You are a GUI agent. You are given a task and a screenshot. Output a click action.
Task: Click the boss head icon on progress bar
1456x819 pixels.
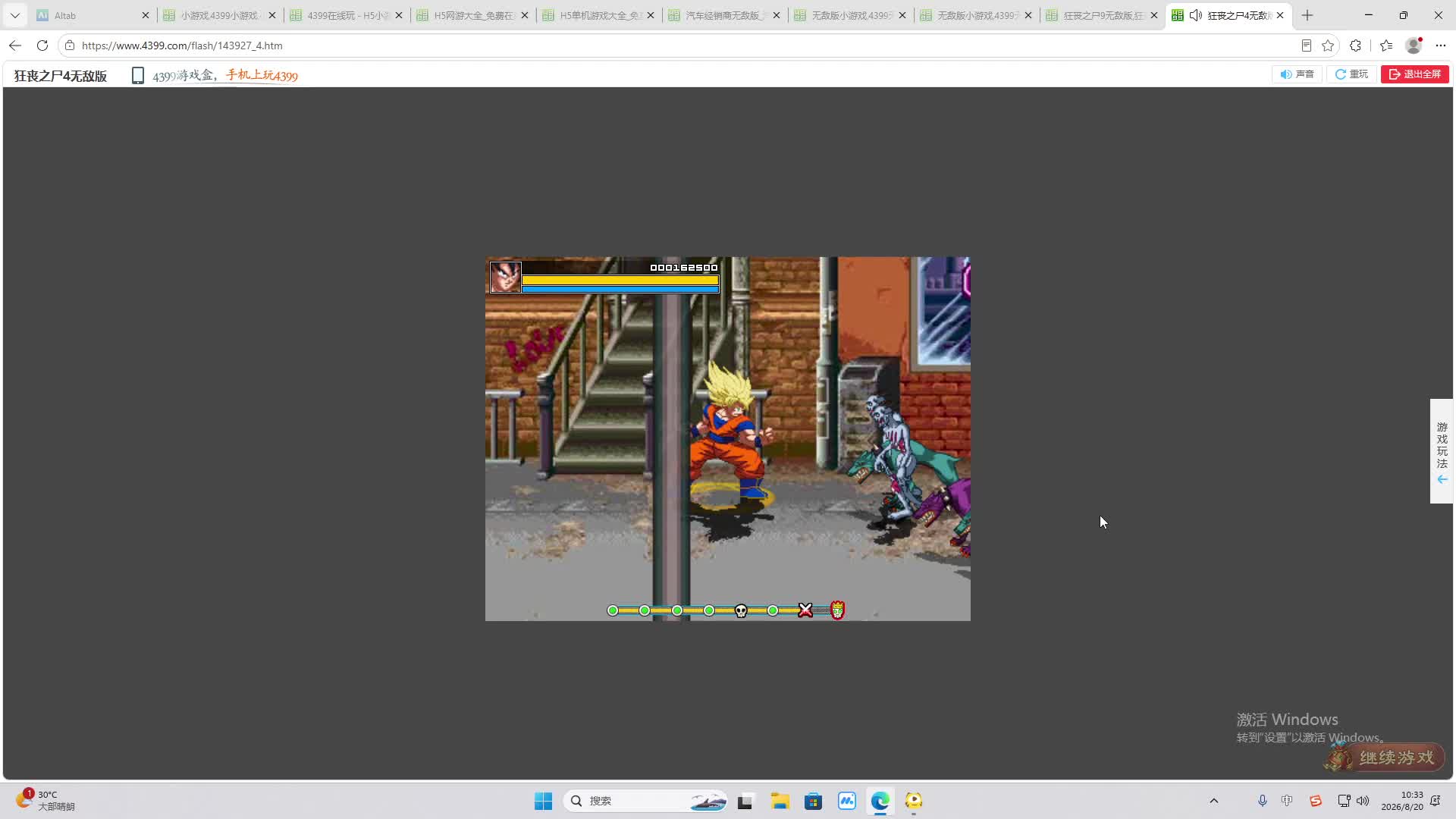coord(837,610)
